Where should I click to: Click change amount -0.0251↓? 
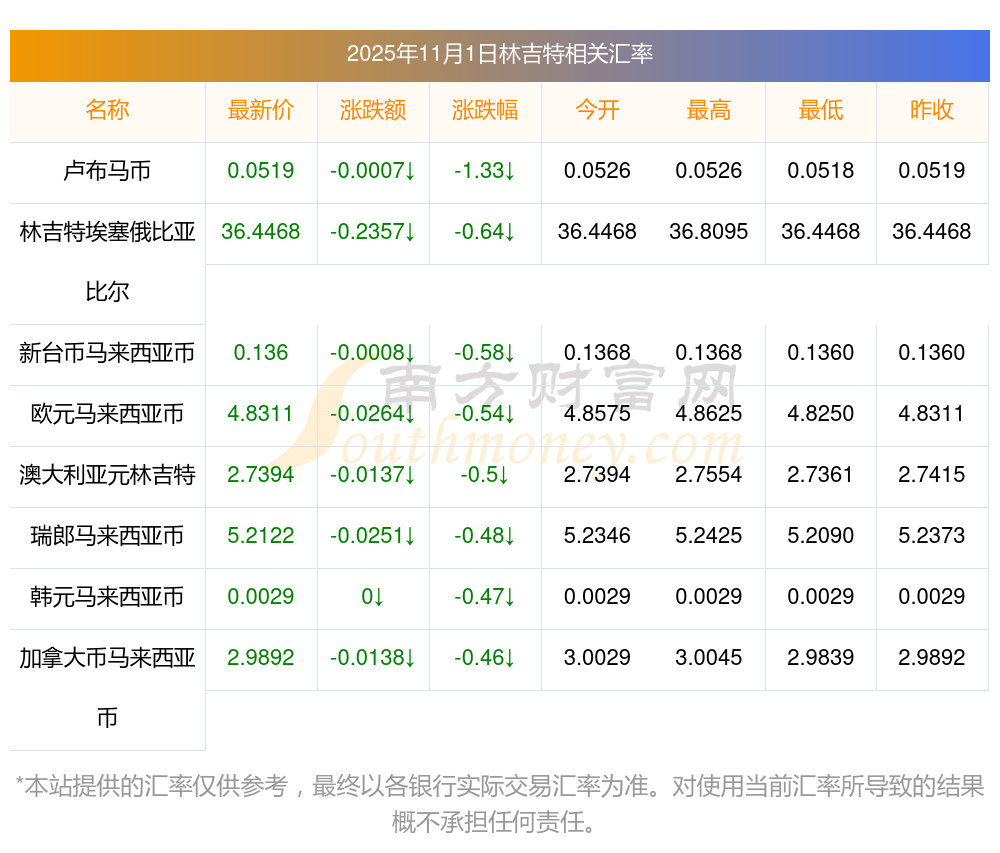pos(373,536)
